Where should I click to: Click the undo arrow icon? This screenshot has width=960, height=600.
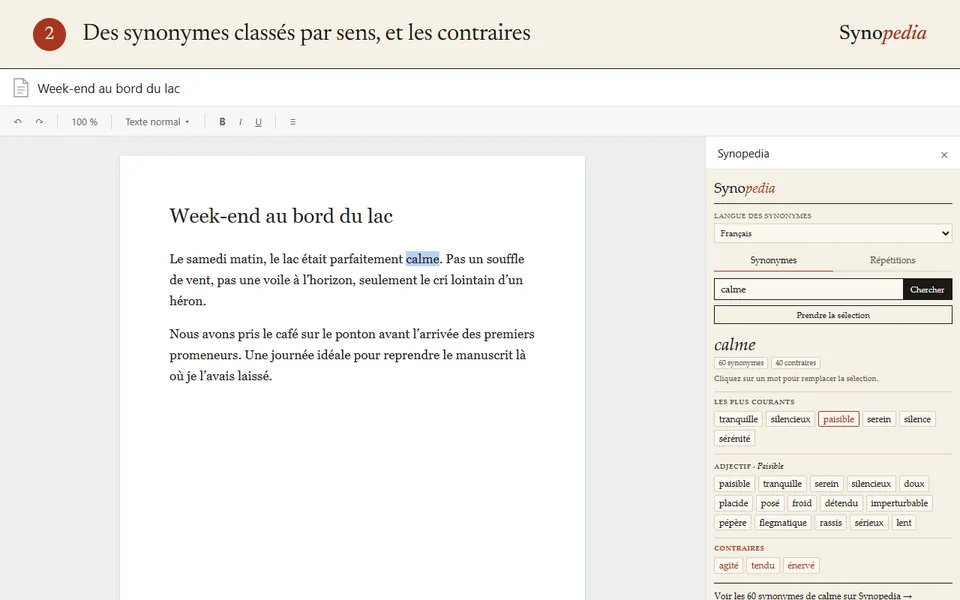pos(18,122)
